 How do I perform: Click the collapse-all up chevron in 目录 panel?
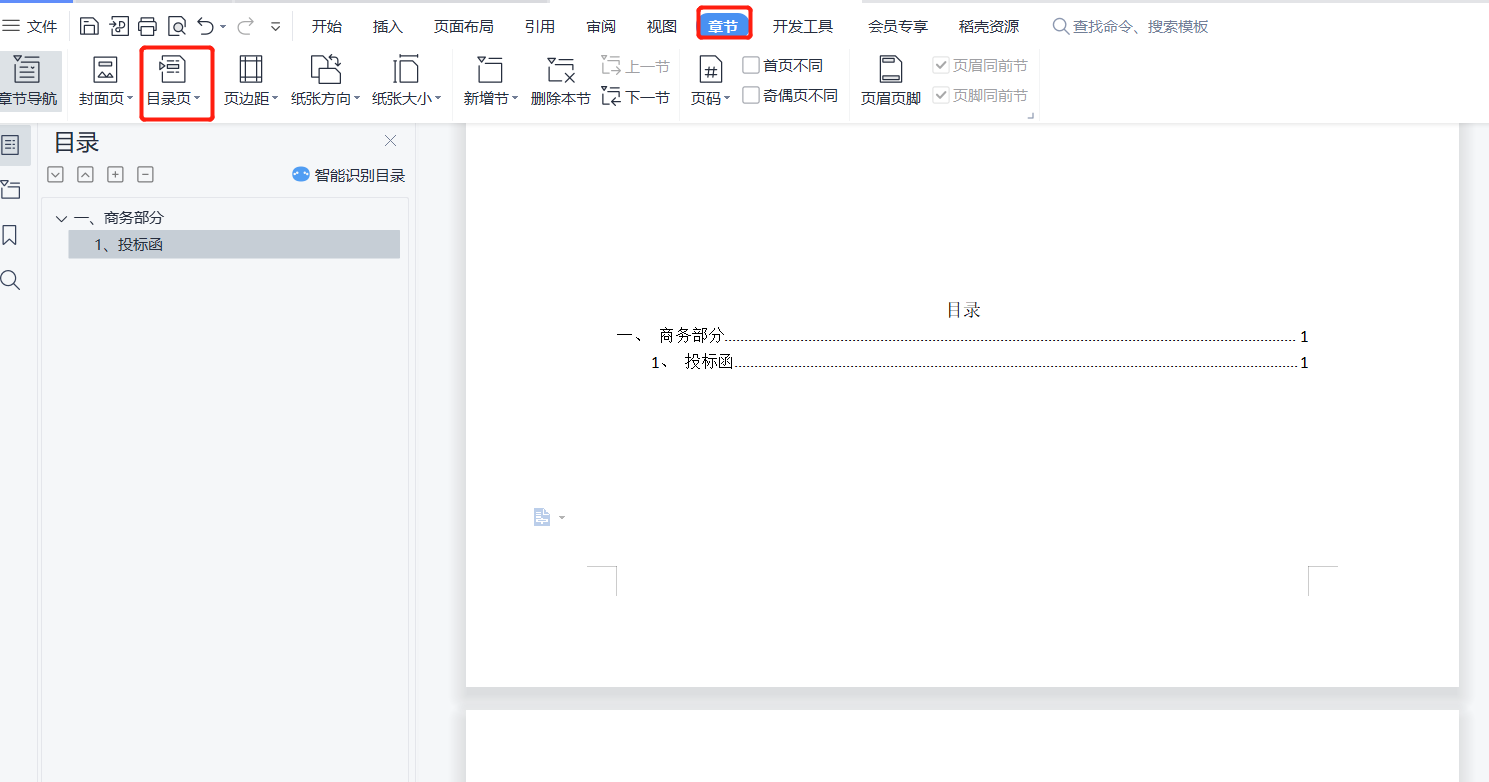click(86, 175)
